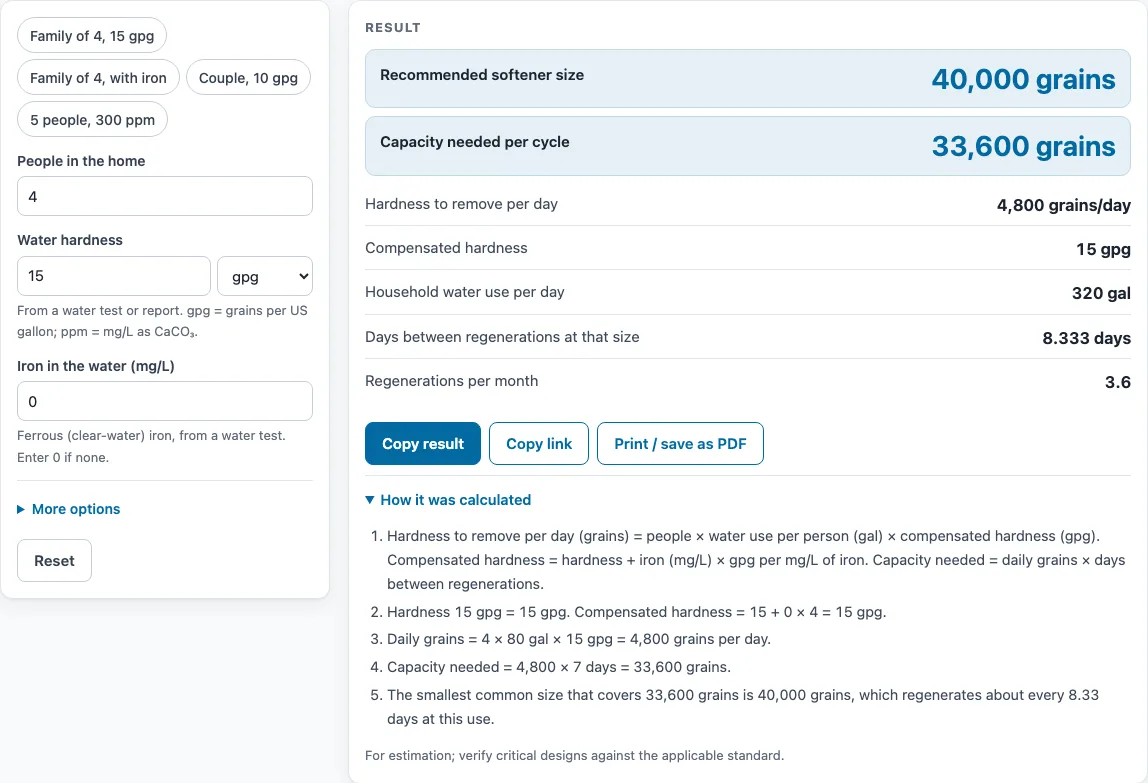Pick the '5 people, 300 ppm' preset
This screenshot has height=783, width=1148.
(92, 119)
